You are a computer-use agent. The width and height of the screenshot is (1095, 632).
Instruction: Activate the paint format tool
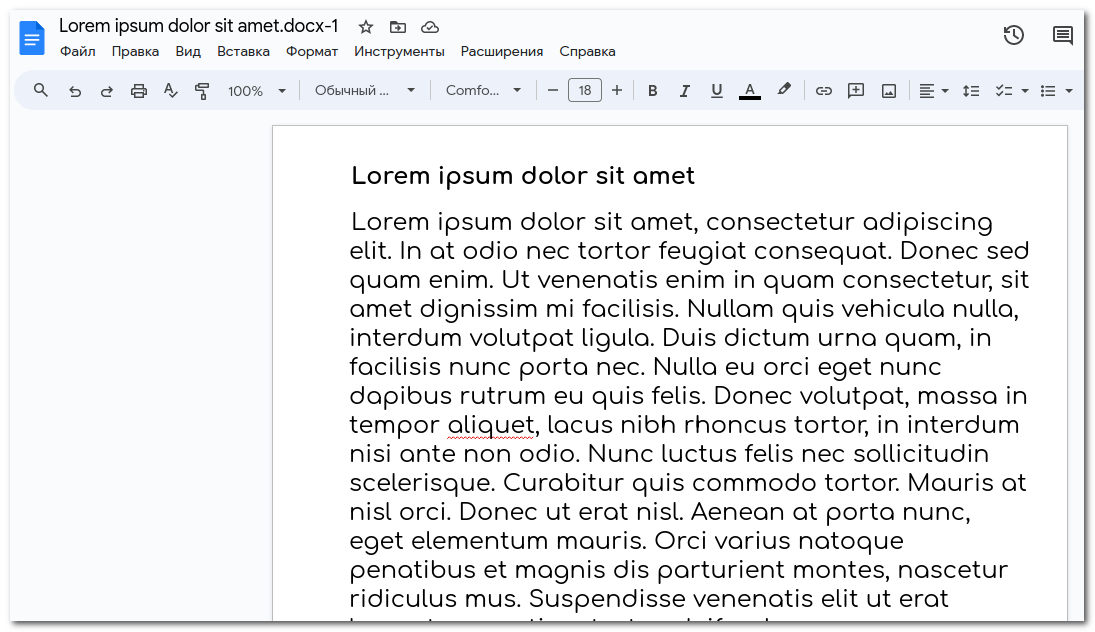tap(202, 91)
